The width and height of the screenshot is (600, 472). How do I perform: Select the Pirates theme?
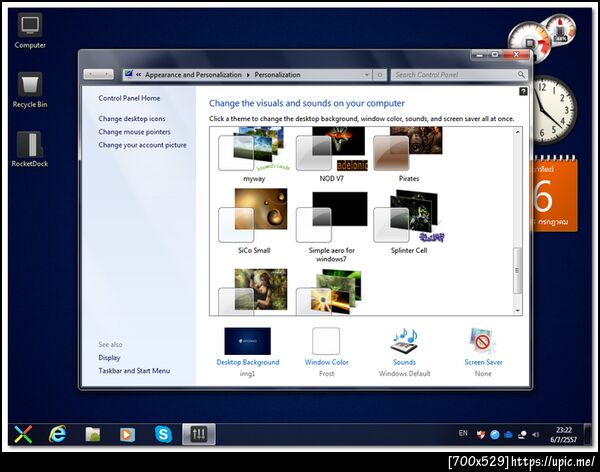point(409,154)
